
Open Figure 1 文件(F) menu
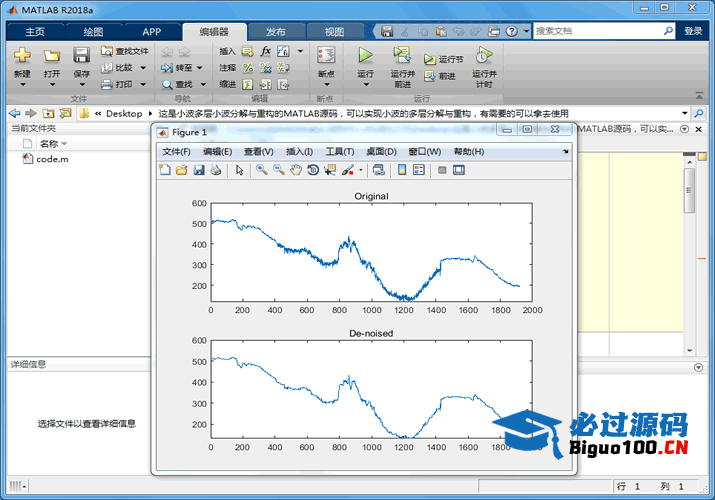[x=176, y=152]
